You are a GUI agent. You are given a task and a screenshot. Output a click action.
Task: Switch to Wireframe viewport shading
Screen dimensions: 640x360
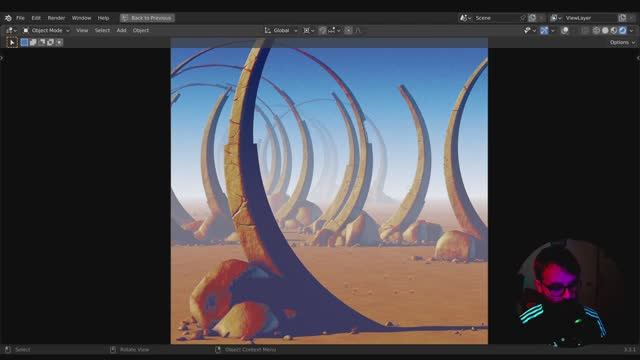coord(596,30)
